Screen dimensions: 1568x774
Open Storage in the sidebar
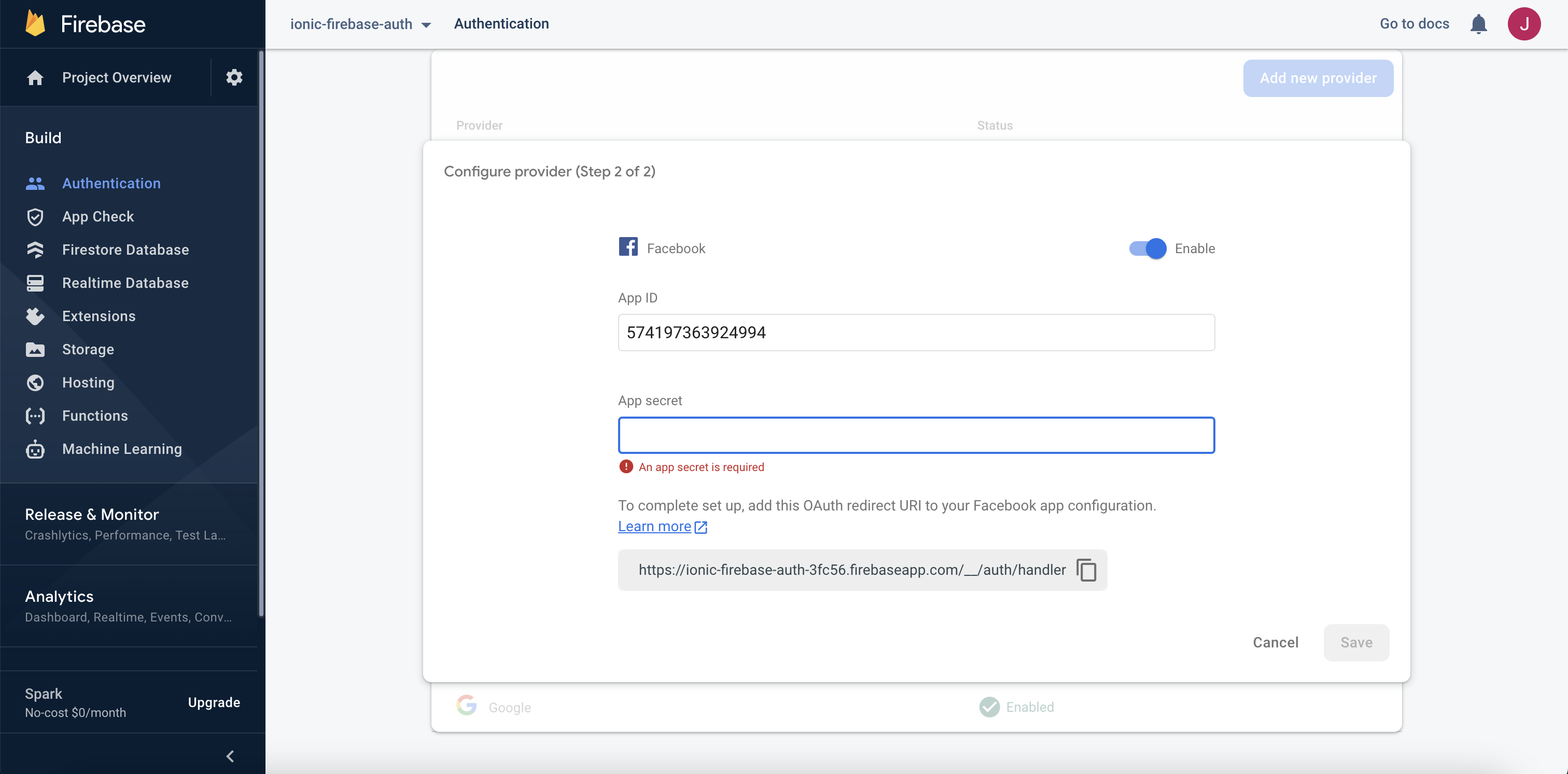(x=88, y=350)
